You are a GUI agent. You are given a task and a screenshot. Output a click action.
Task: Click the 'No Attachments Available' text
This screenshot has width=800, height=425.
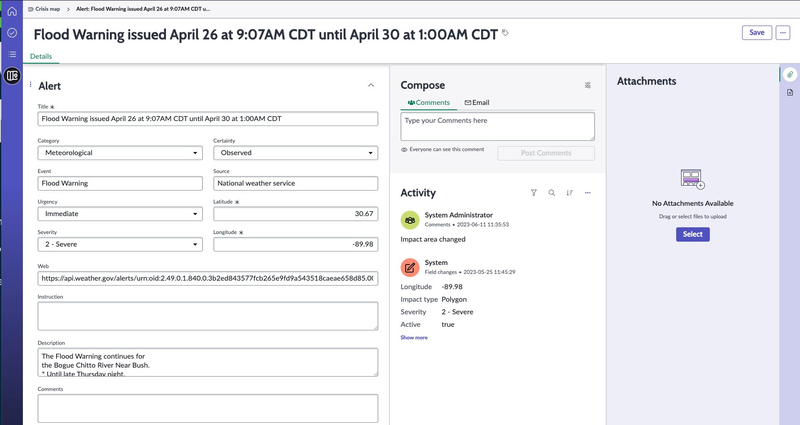pos(692,203)
